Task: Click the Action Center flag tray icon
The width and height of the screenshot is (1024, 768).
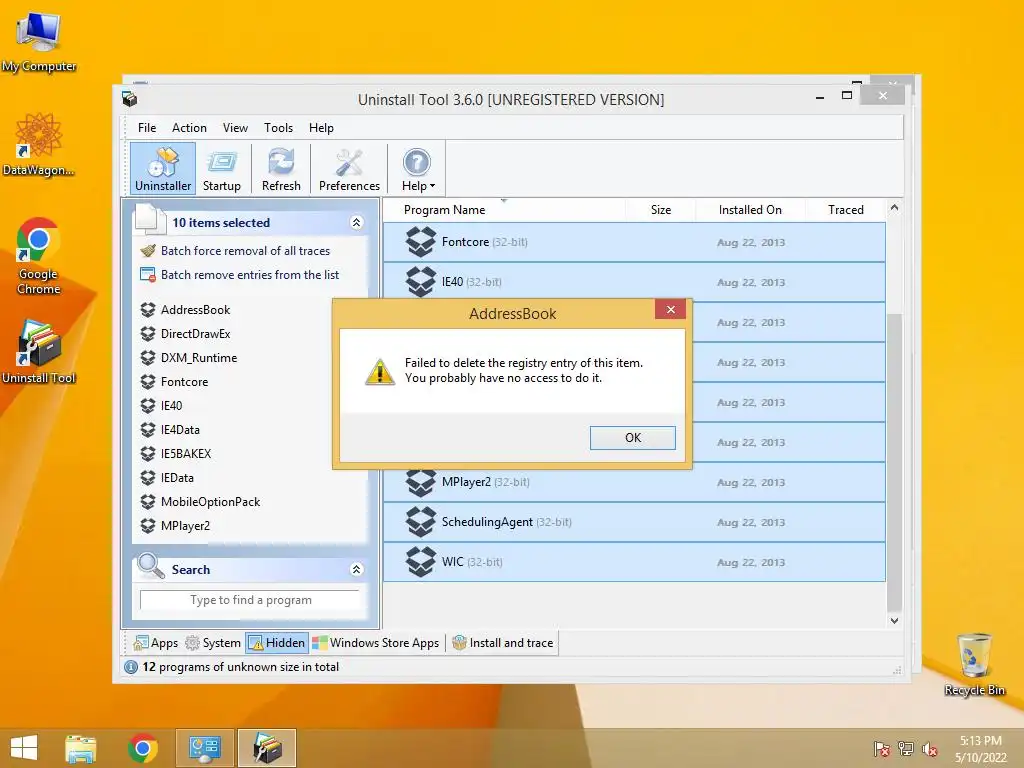Action: (x=882, y=749)
